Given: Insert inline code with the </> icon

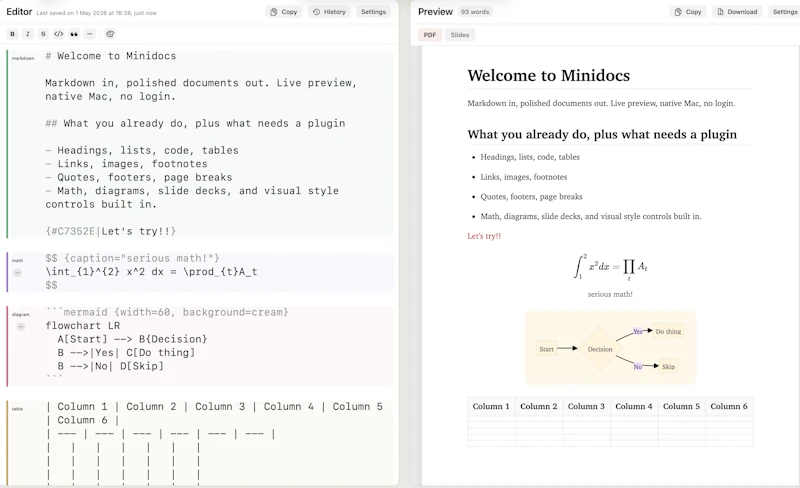Looking at the screenshot, I should tap(59, 34).
